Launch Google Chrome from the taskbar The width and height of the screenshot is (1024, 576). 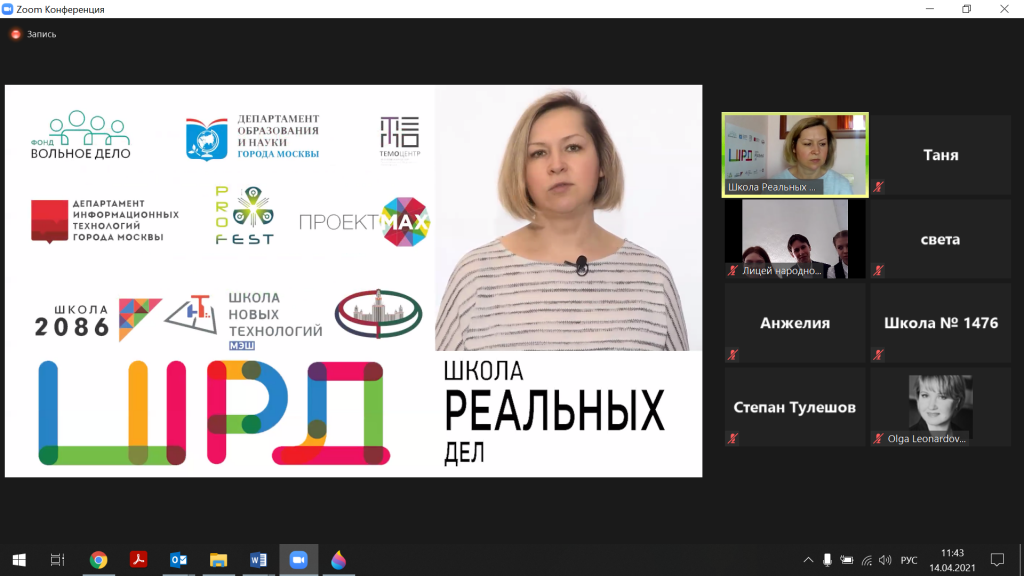pos(98,560)
